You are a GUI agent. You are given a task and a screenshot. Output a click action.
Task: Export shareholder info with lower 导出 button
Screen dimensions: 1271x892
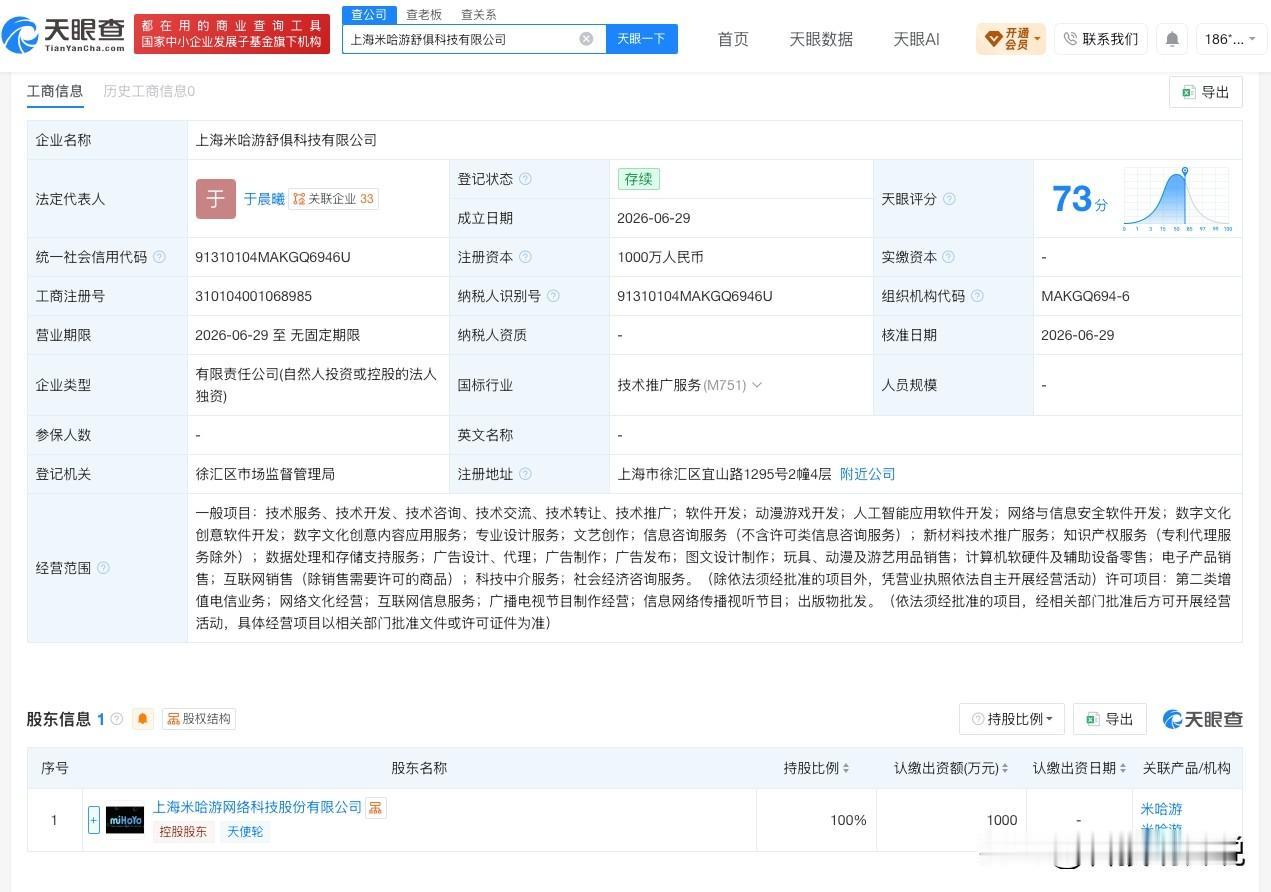tap(1109, 719)
